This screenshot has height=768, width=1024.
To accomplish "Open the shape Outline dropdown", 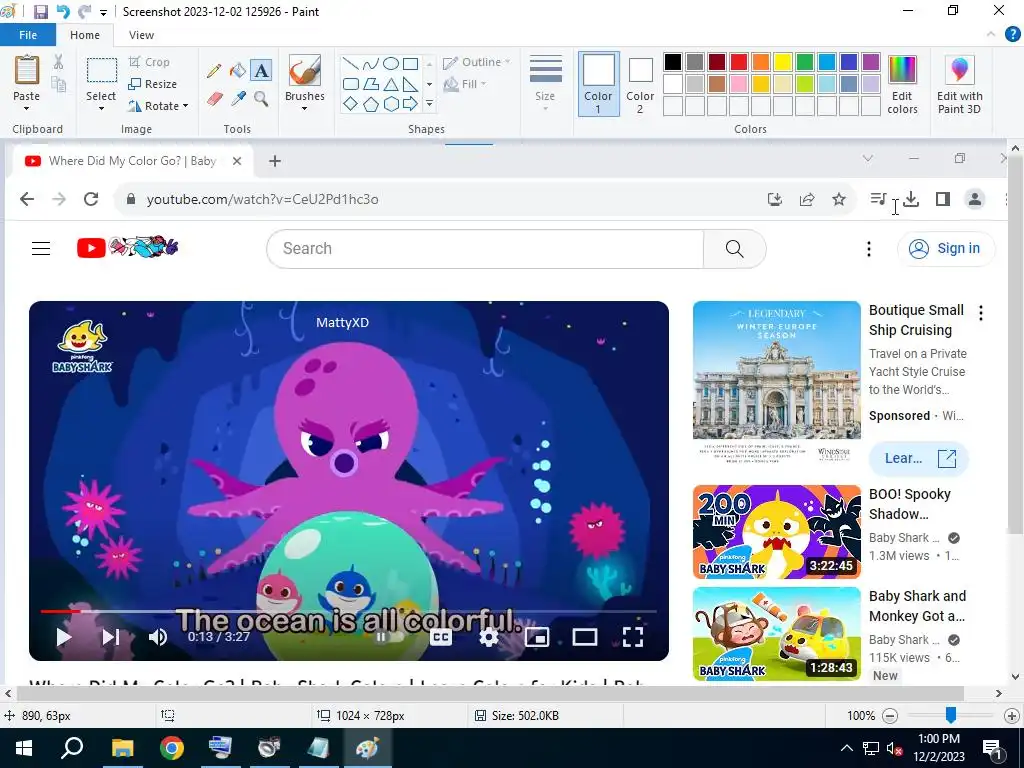I will [476, 62].
